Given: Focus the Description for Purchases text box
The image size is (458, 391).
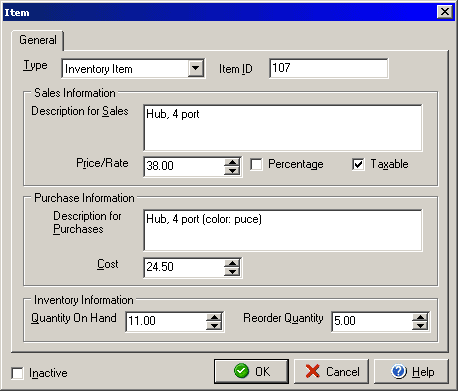Looking at the screenshot, I should (x=283, y=230).
